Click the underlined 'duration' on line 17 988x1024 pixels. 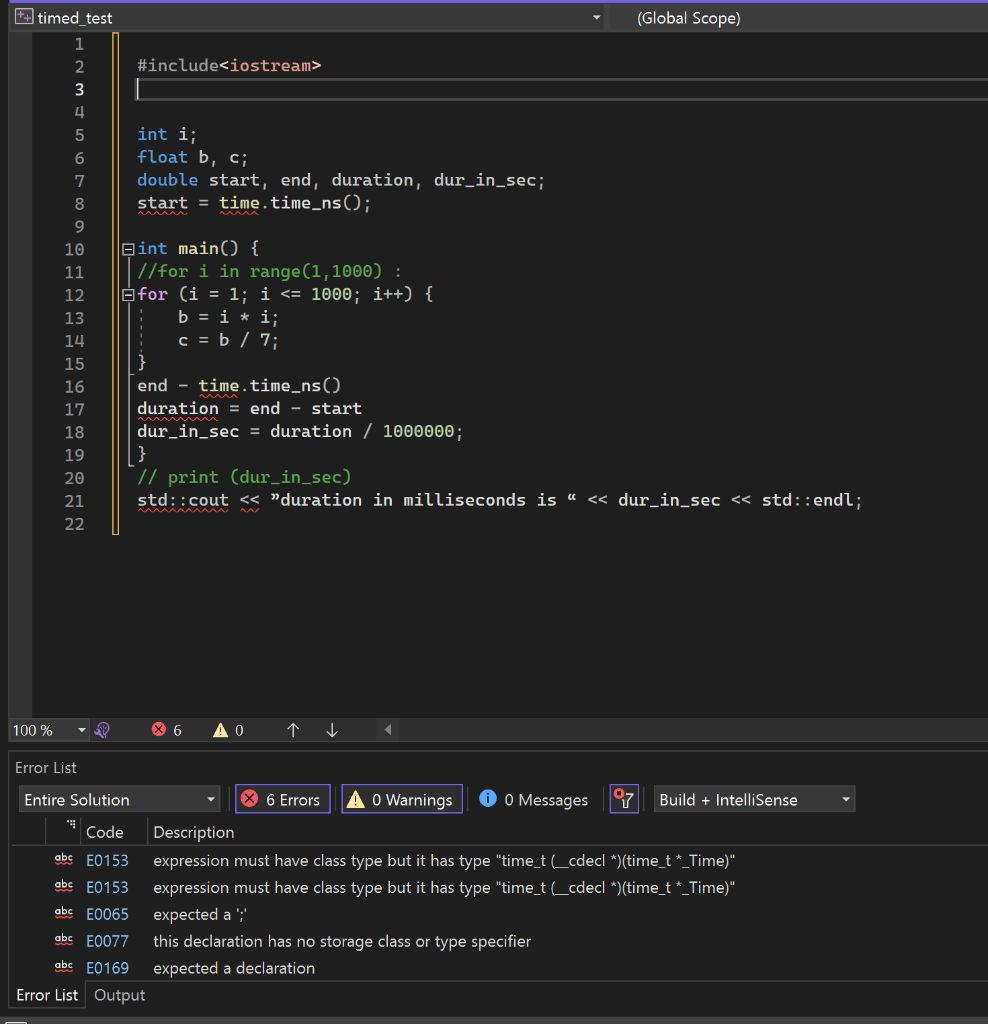click(x=178, y=409)
